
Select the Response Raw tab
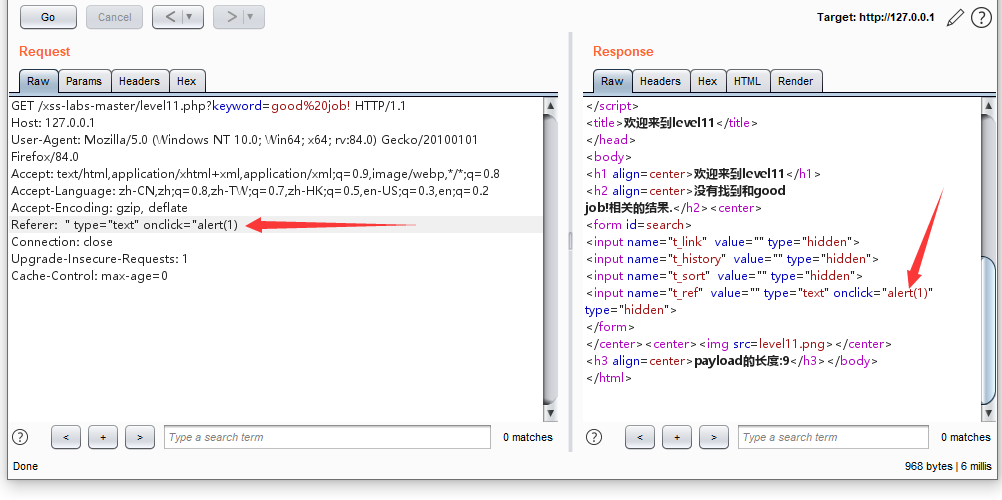[612, 81]
